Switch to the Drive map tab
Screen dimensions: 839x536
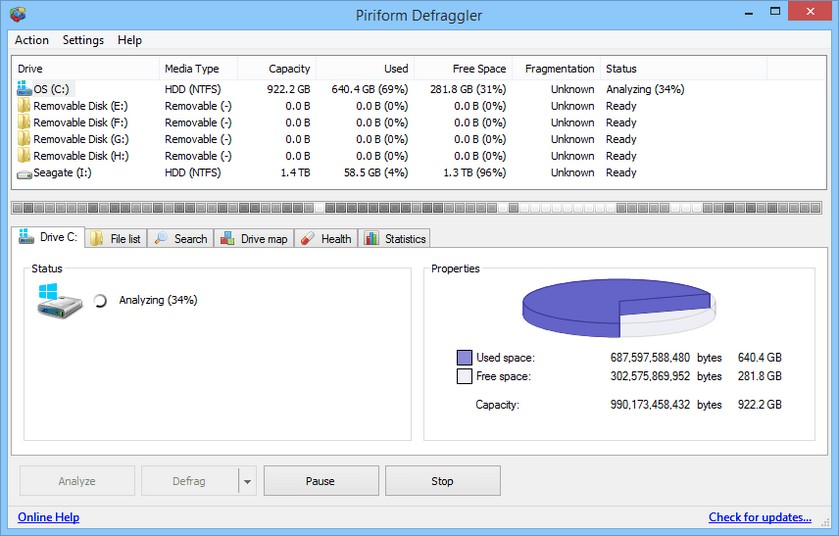255,239
